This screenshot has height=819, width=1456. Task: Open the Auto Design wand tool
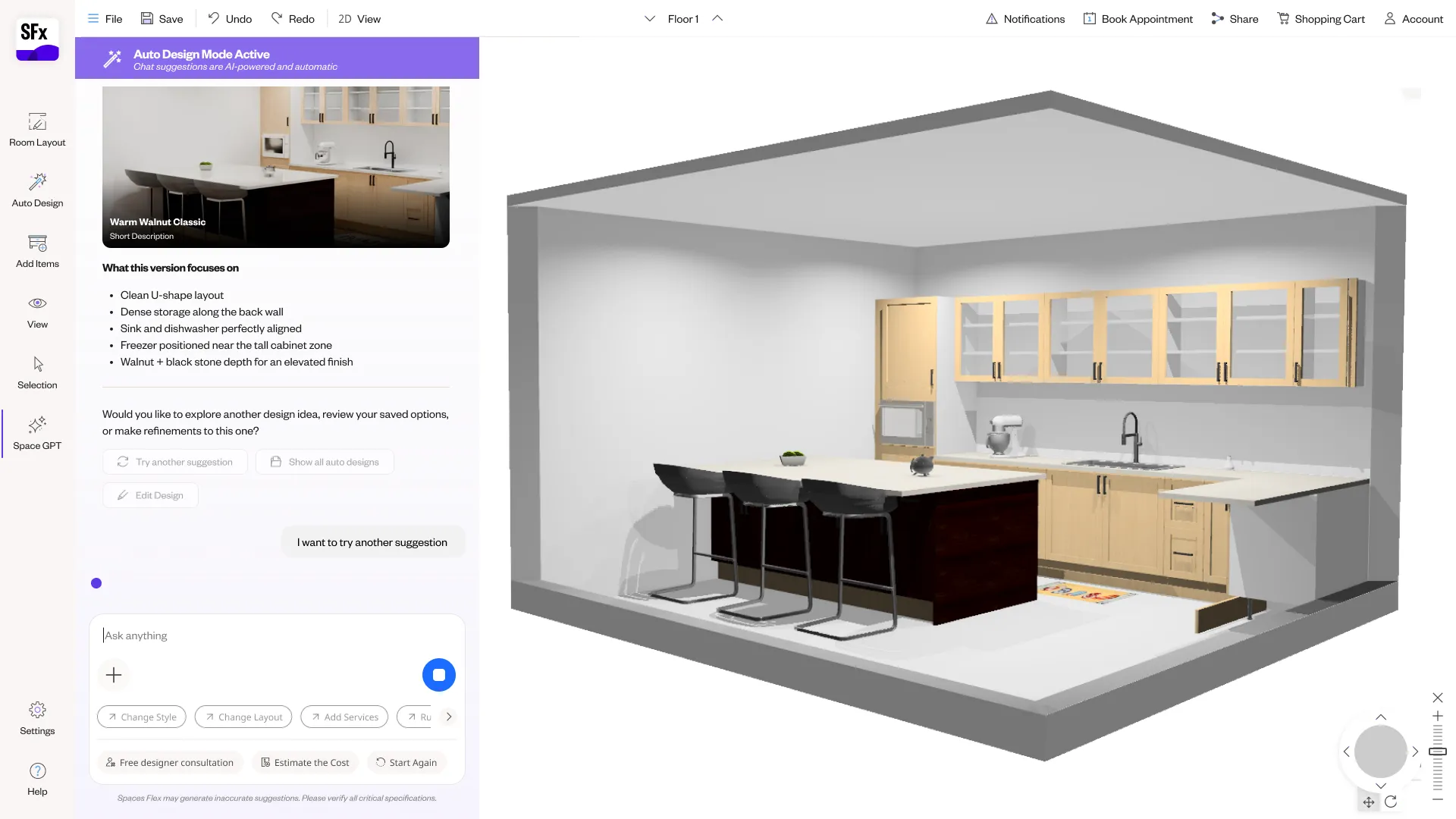pyautogui.click(x=37, y=190)
